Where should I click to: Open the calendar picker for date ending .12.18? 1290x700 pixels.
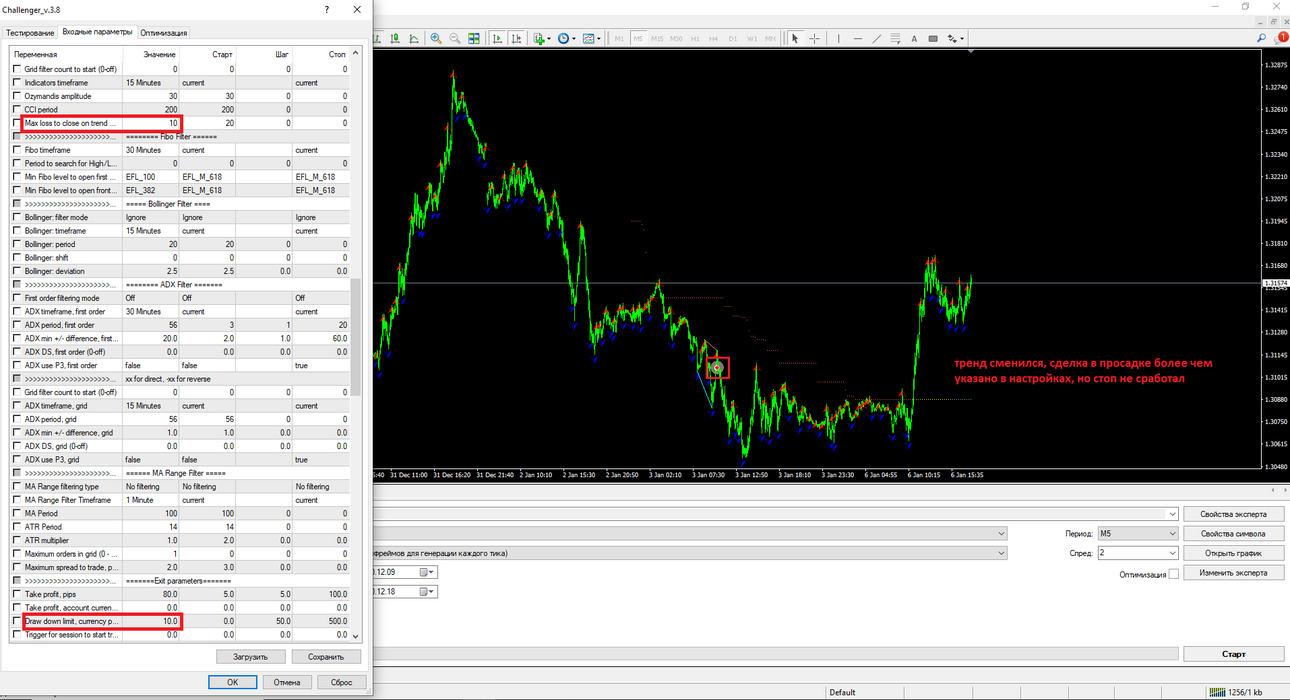tap(428, 591)
